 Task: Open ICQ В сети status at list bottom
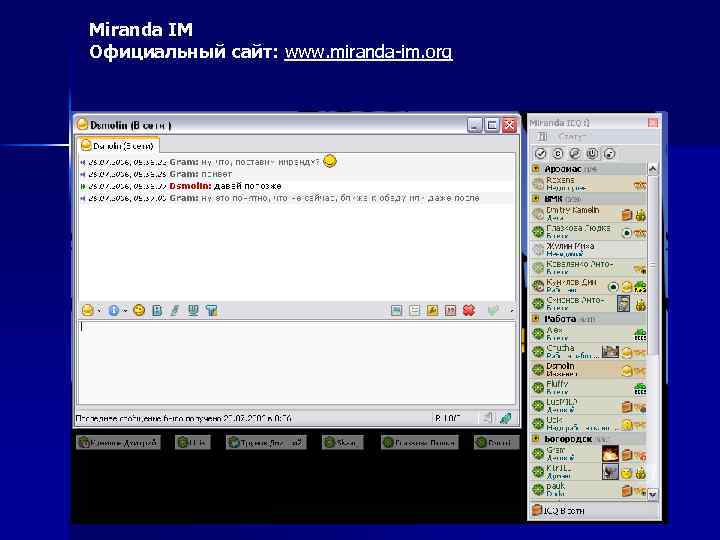(x=558, y=510)
